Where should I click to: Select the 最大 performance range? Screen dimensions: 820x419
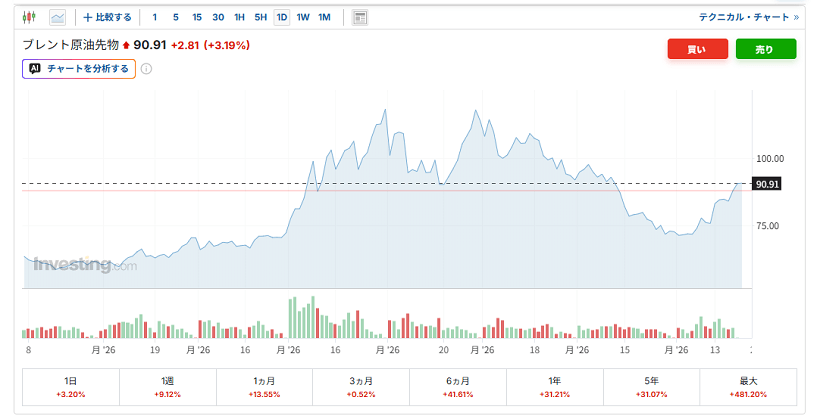[748, 387]
